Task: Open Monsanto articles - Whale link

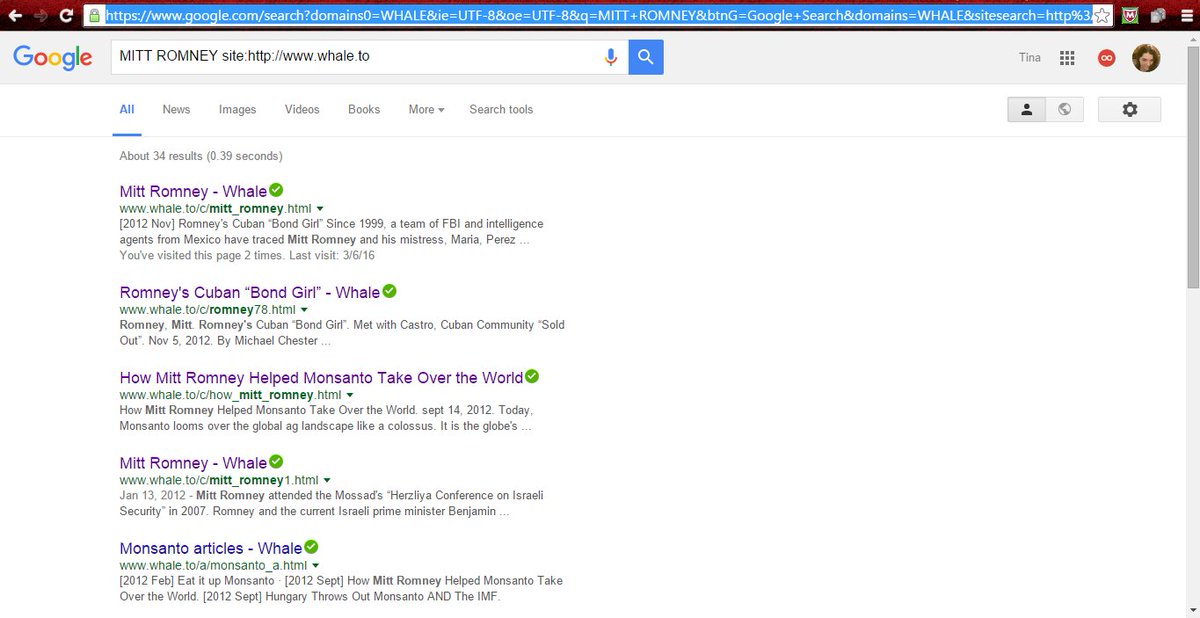Action: click(x=211, y=548)
